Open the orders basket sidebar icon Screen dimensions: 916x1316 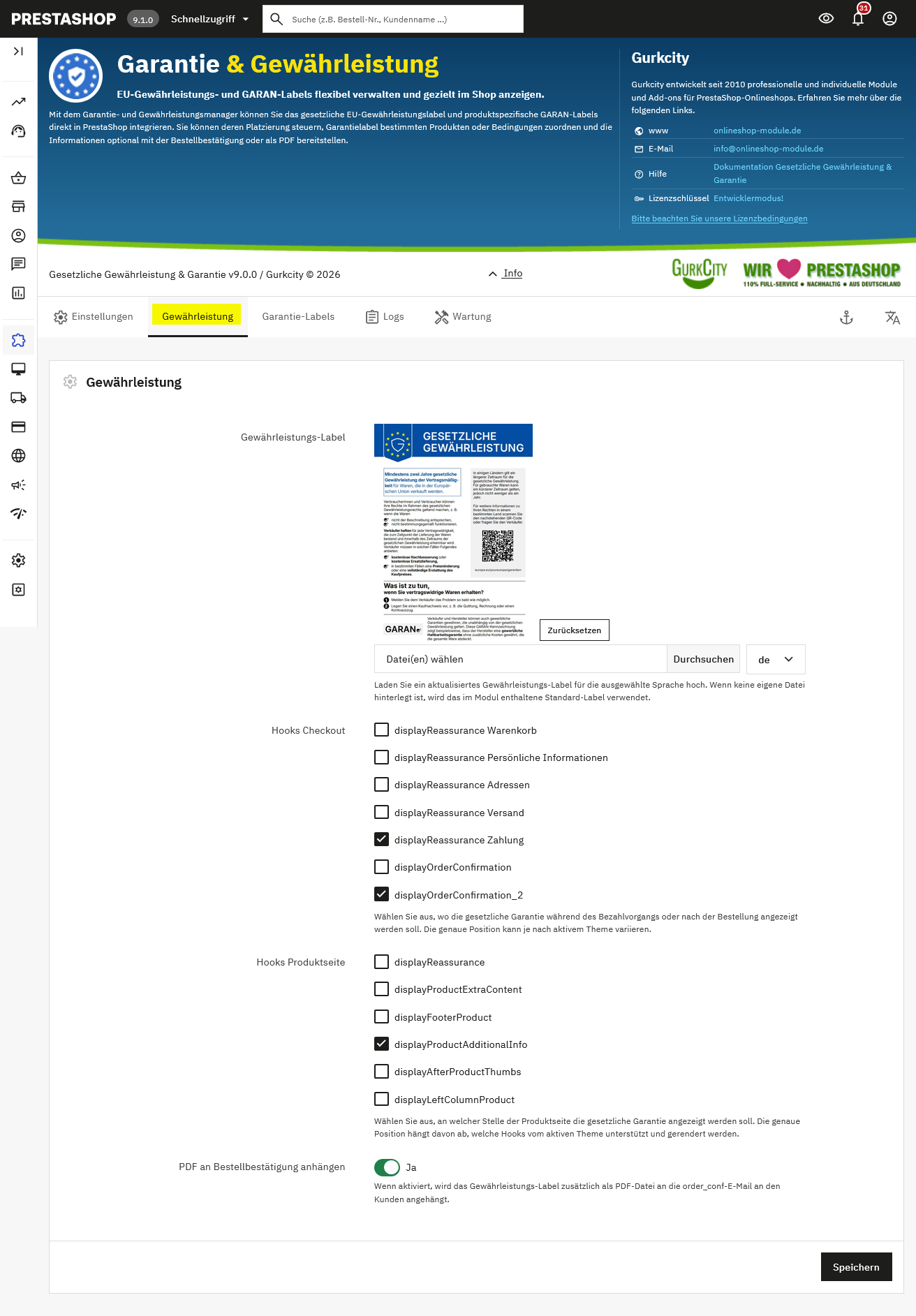click(18, 178)
